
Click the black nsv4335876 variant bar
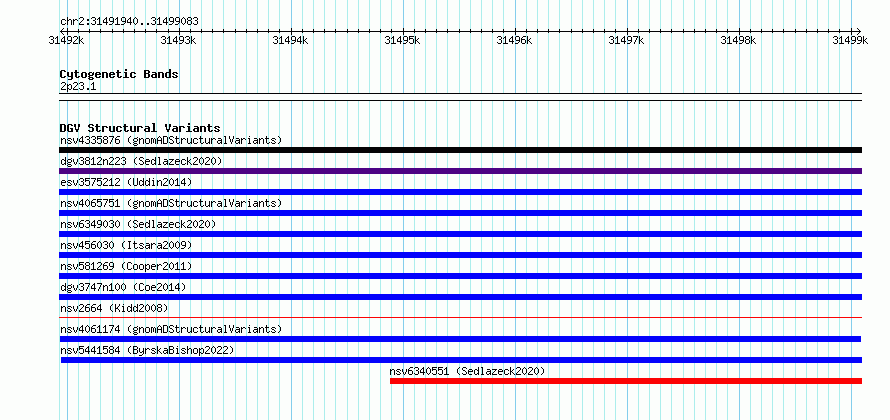(460, 150)
